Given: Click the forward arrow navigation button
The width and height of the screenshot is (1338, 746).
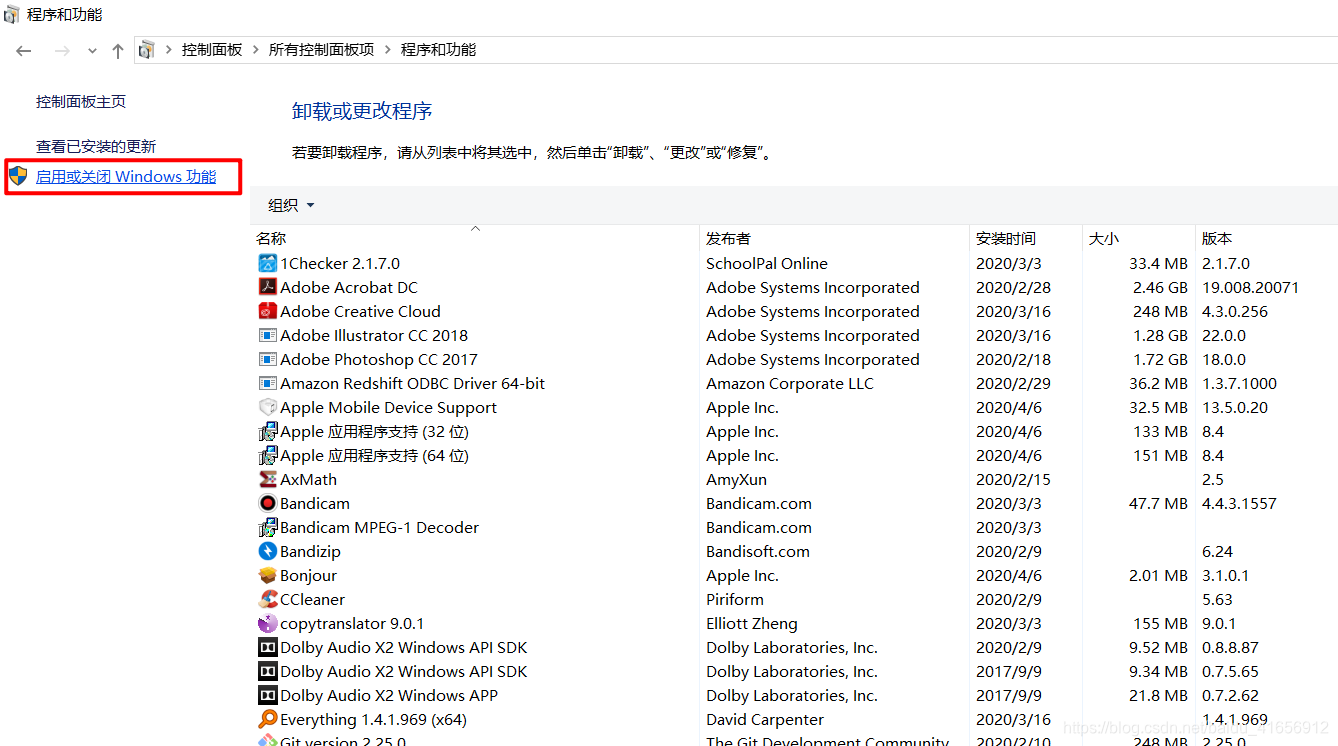Looking at the screenshot, I should pyautogui.click(x=62, y=50).
